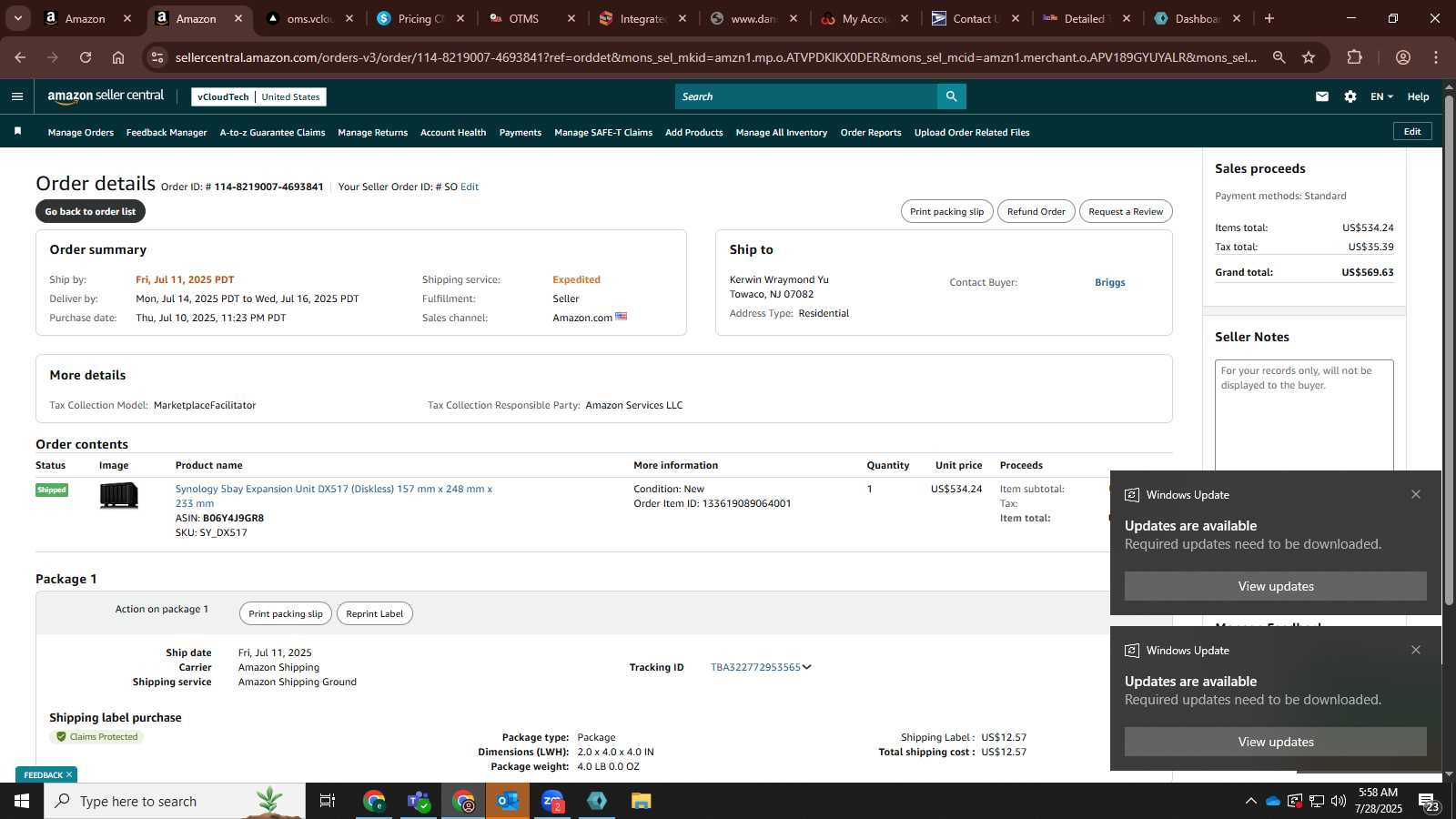Dismiss the second Windows Update notification
1456x819 pixels.
coord(1416,650)
